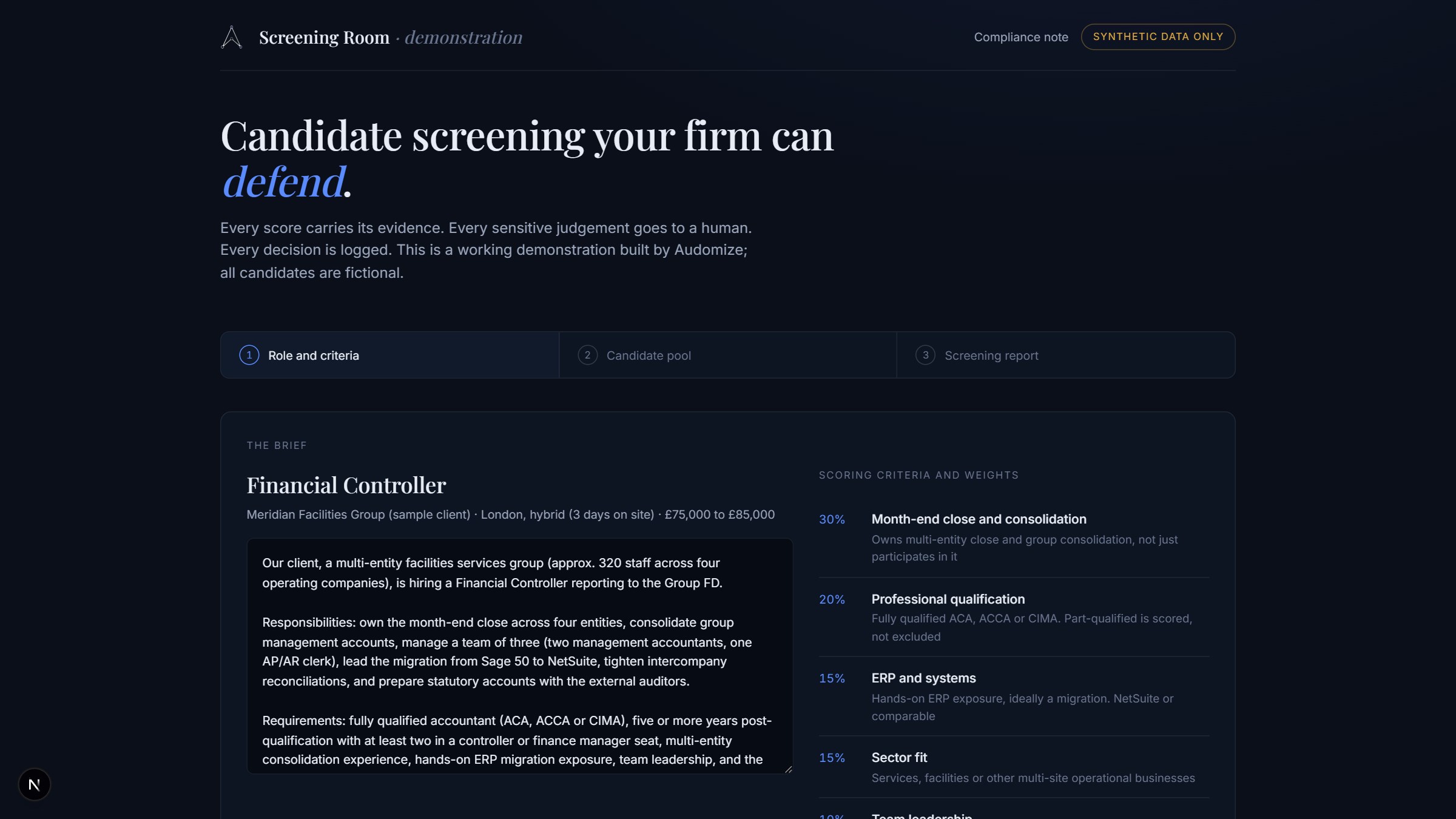The width and height of the screenshot is (1456, 819).
Task: Select the step 3 circle icon
Action: pyautogui.click(x=925, y=355)
